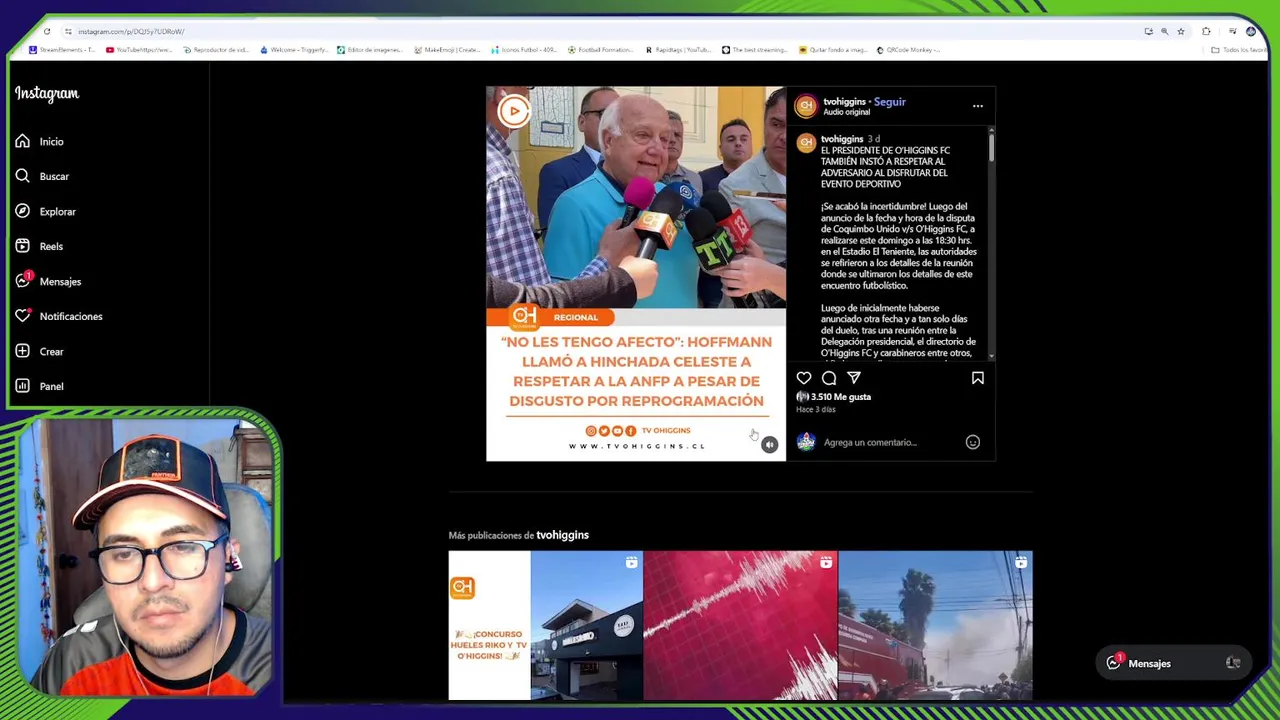Open the Welcome - Triggerfy bookmark
Image resolution: width=1280 pixels, height=720 pixels.
pos(294,50)
